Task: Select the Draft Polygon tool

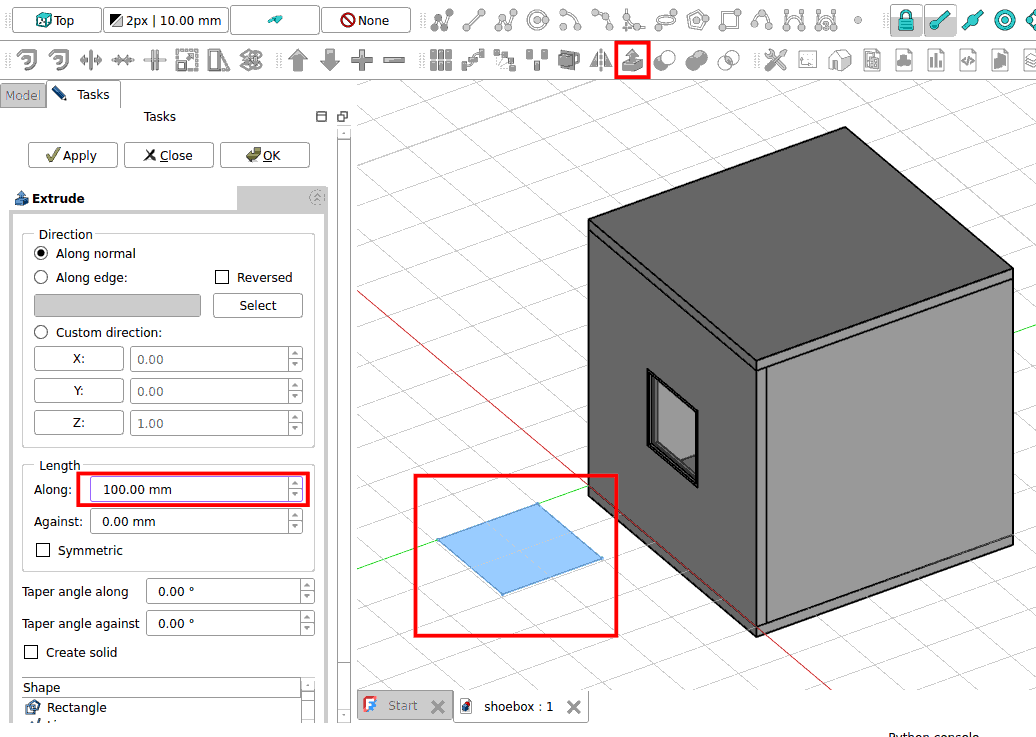Action: 698,20
